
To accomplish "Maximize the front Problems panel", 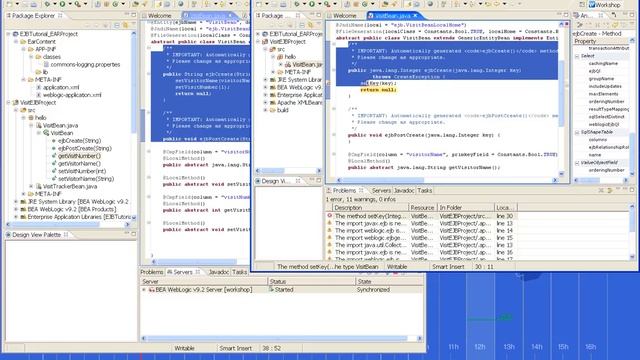I will coord(632,190).
